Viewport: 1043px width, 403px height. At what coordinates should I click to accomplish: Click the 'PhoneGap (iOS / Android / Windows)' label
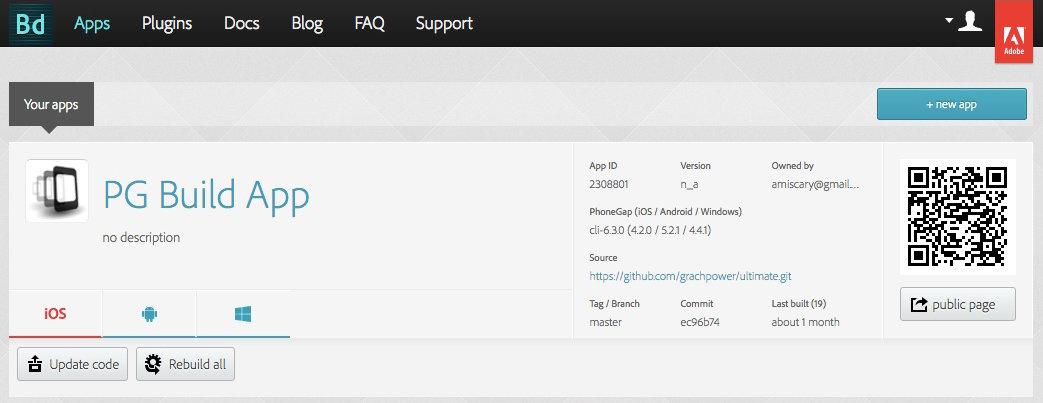665,211
